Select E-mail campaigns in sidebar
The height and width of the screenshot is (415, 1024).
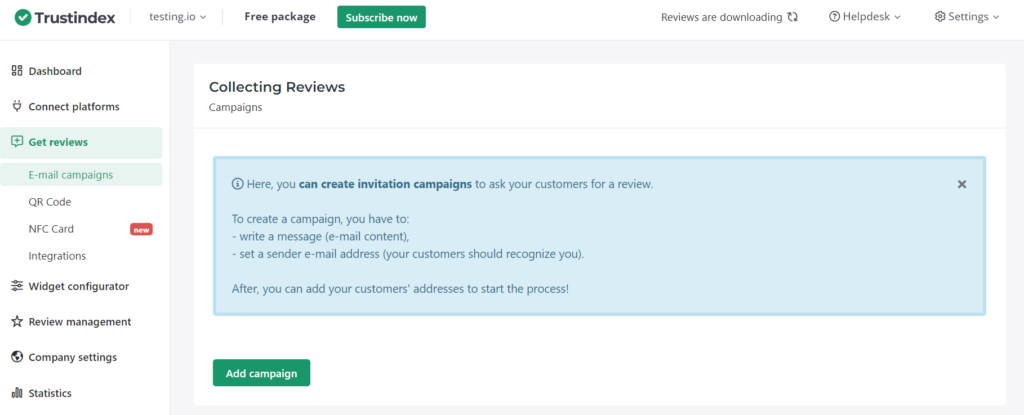(x=70, y=175)
